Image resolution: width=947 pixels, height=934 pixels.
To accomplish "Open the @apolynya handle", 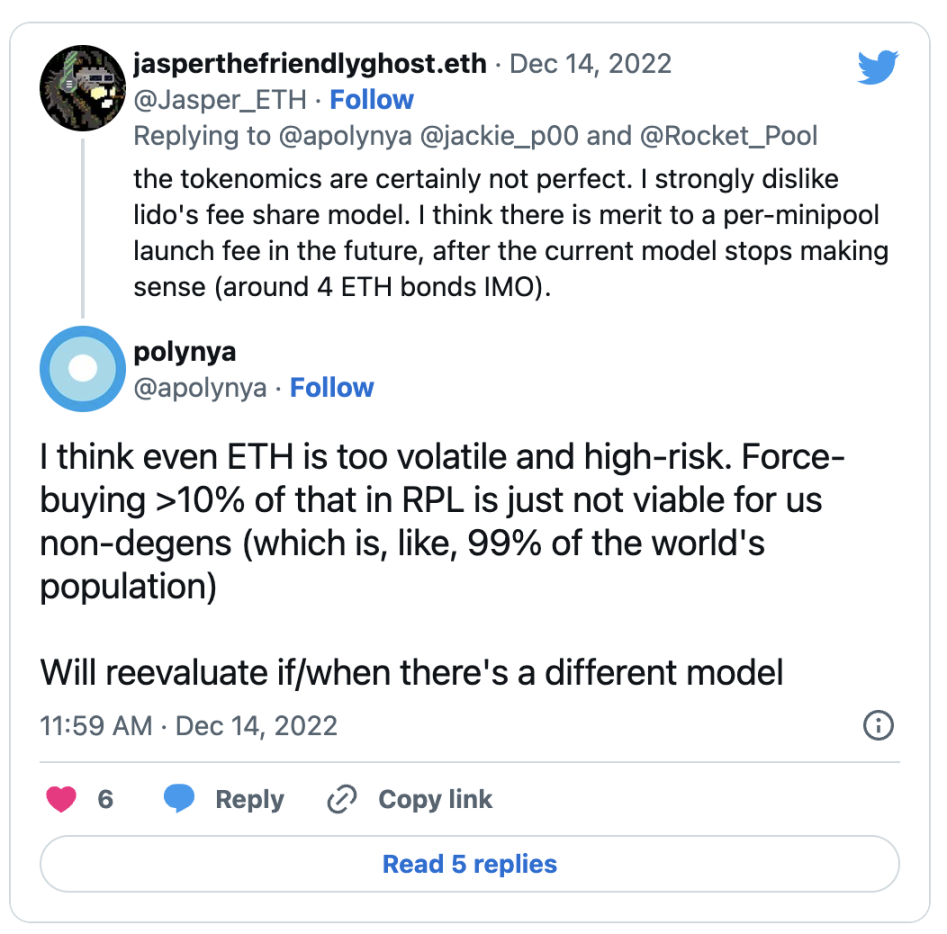I will 199,388.
